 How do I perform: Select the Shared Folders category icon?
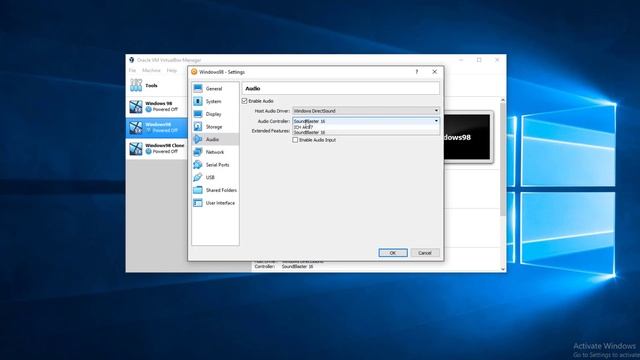point(198,190)
